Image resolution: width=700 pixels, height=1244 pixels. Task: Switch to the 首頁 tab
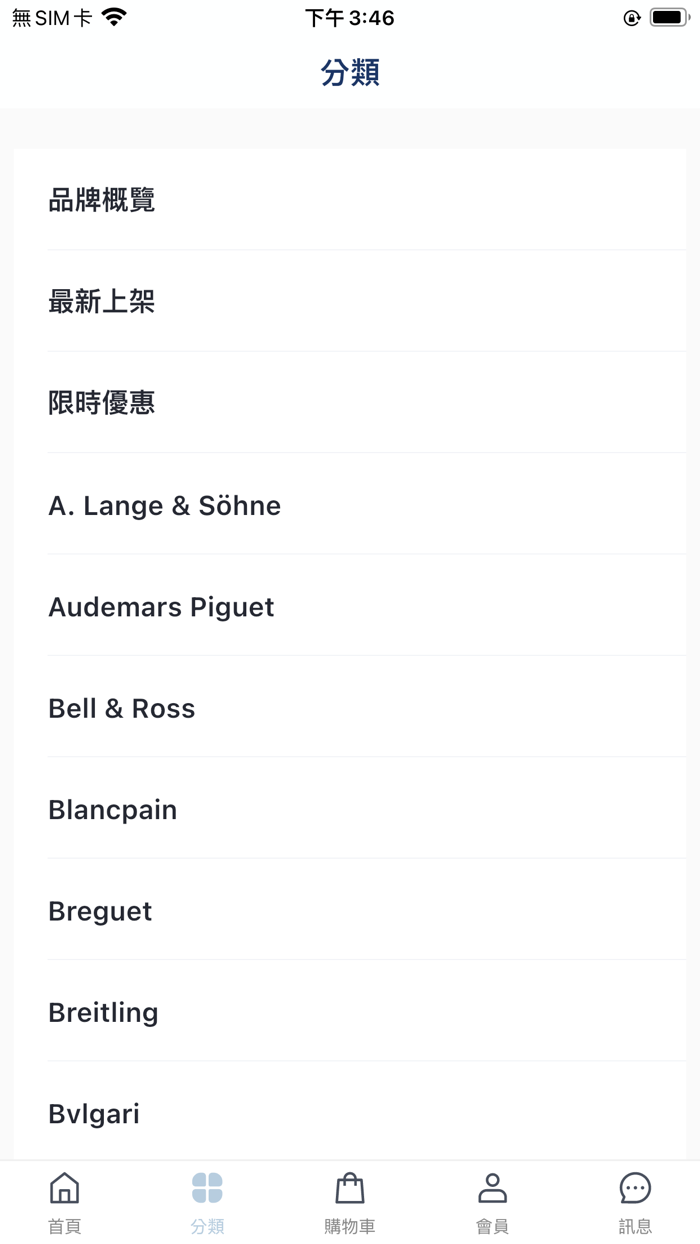64,1200
